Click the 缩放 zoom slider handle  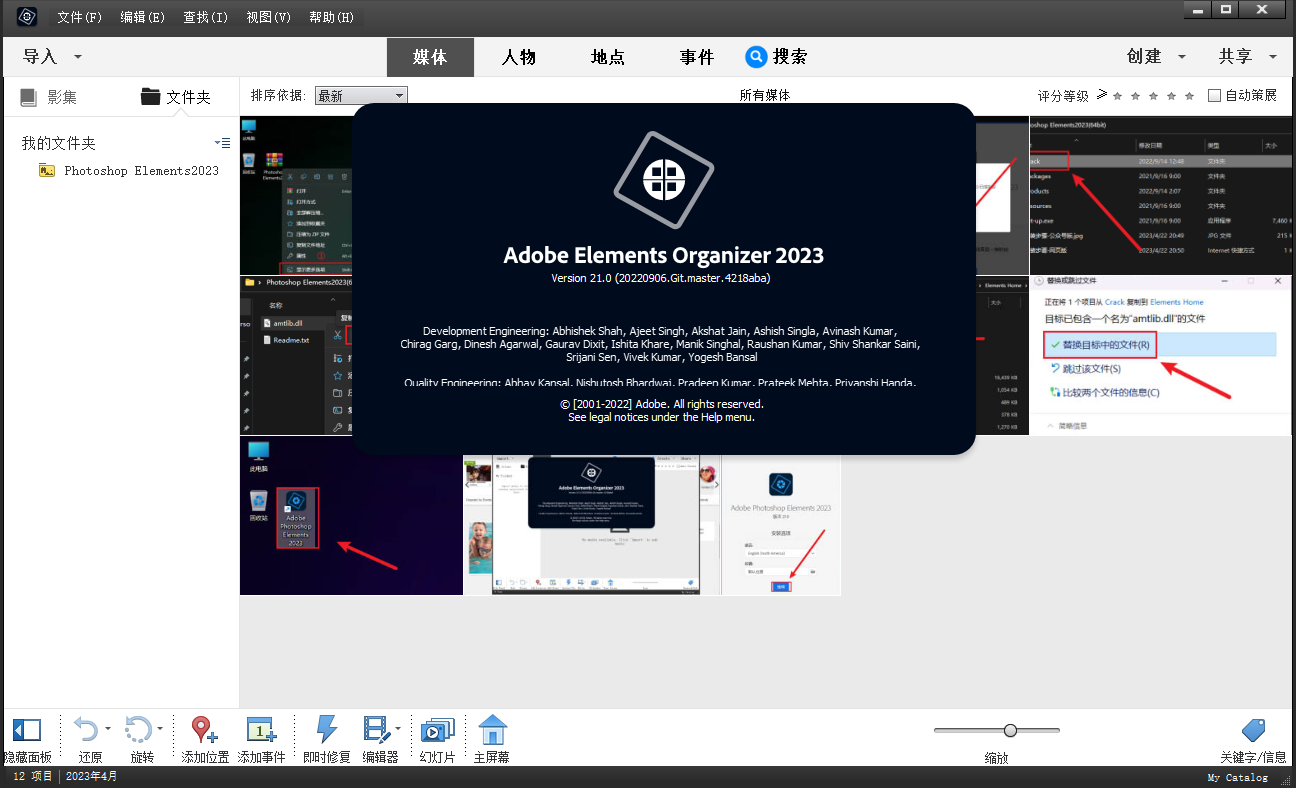[1010, 730]
